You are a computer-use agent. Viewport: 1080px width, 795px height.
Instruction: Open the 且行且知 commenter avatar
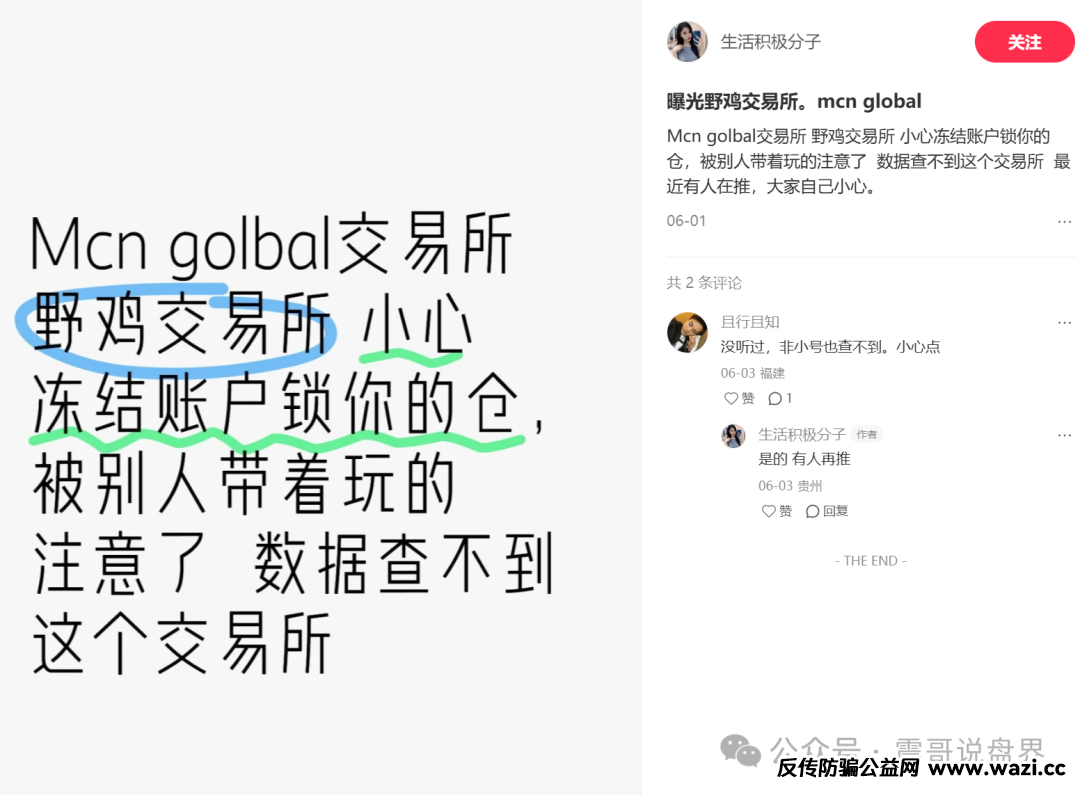click(687, 332)
